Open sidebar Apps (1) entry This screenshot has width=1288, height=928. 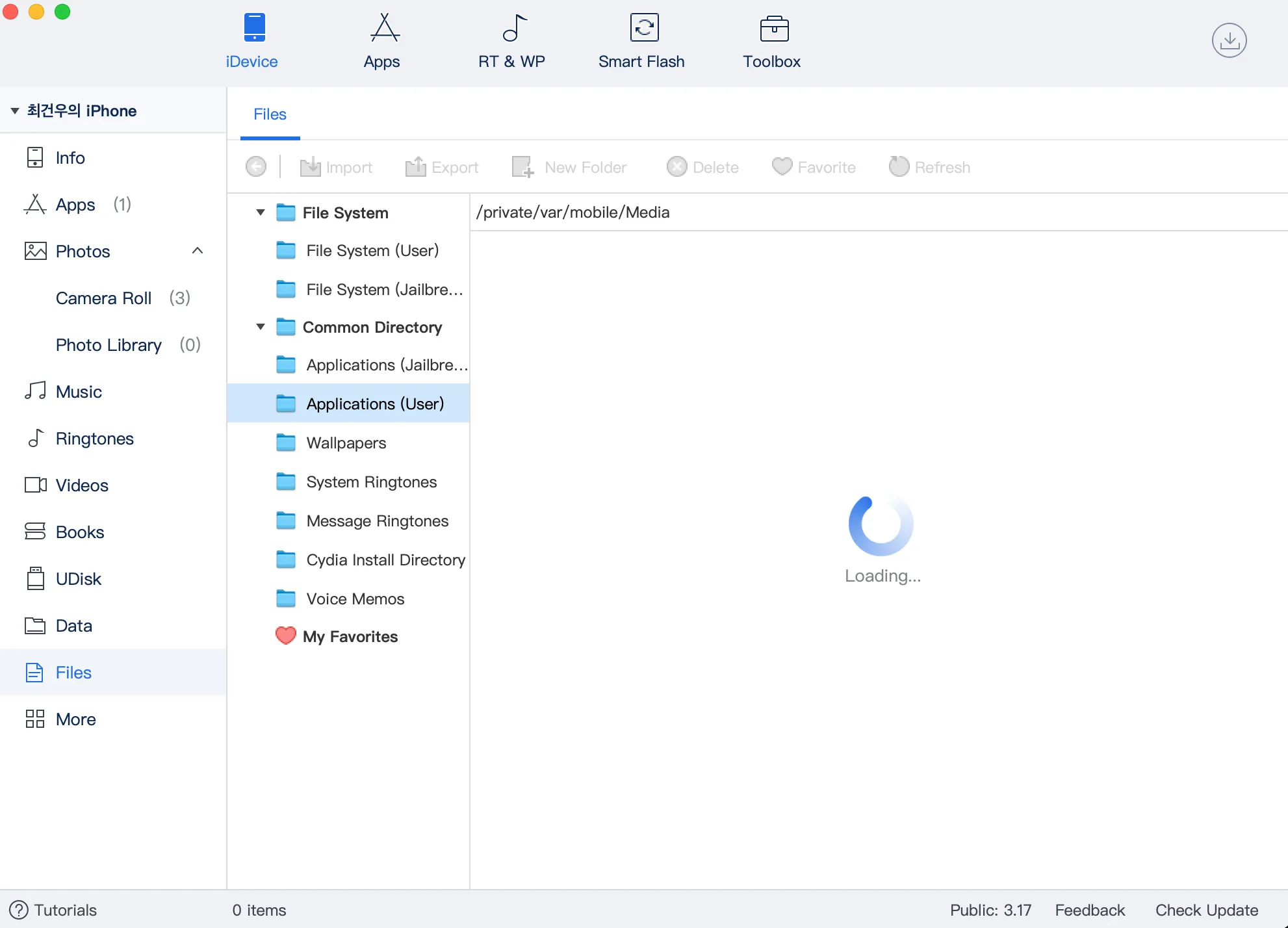point(113,205)
